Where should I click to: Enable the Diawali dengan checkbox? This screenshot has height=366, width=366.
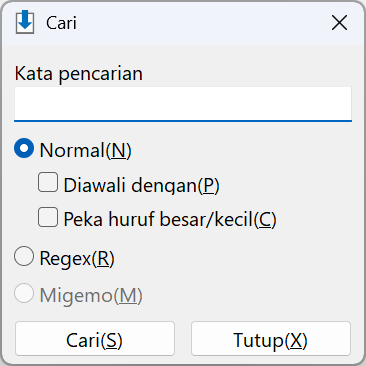point(48,182)
